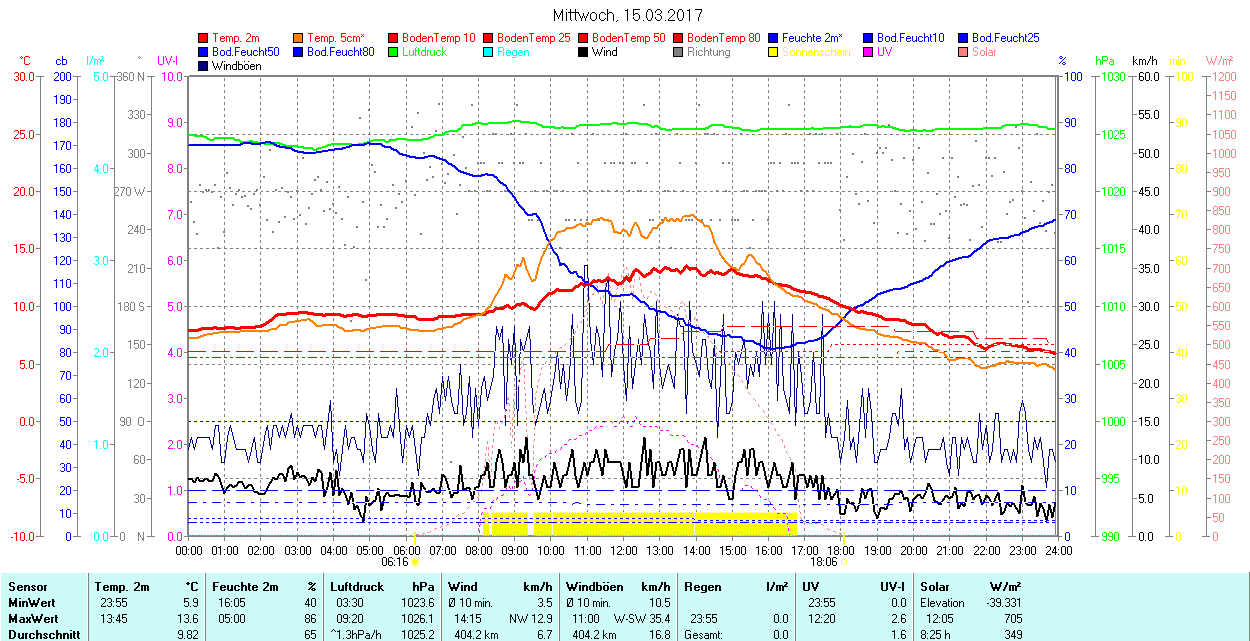1250x641 pixels.
Task: Select the green Luftdruck legend swatch
Action: tap(395, 52)
